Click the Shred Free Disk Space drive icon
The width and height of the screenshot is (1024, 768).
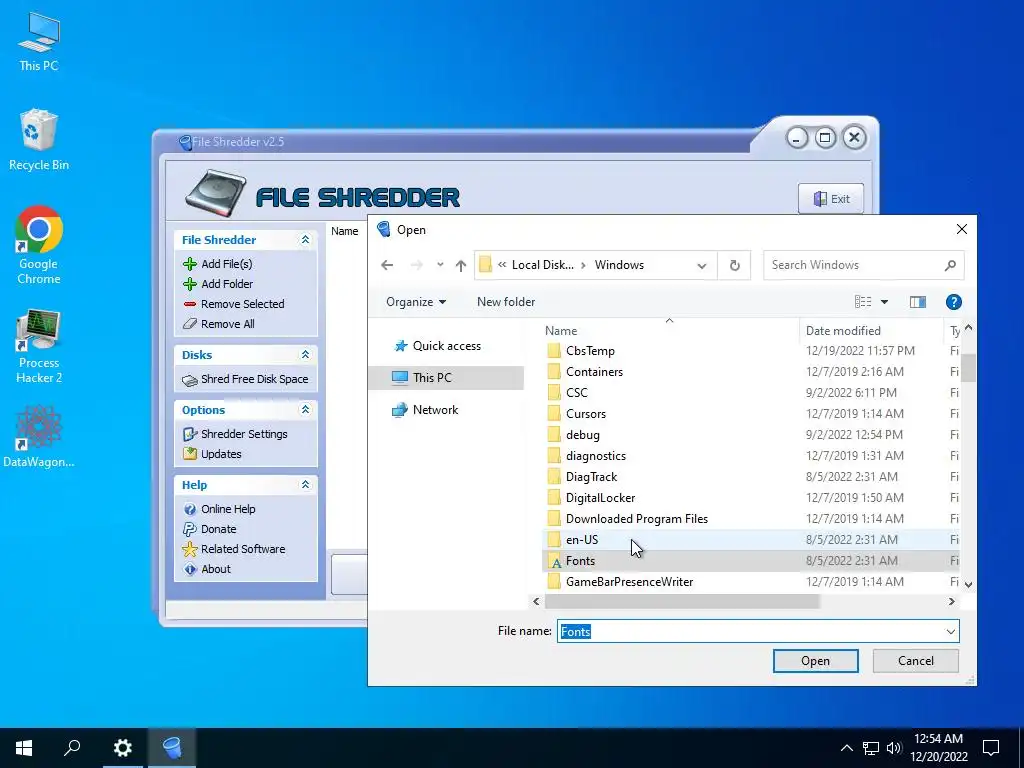tap(190, 380)
